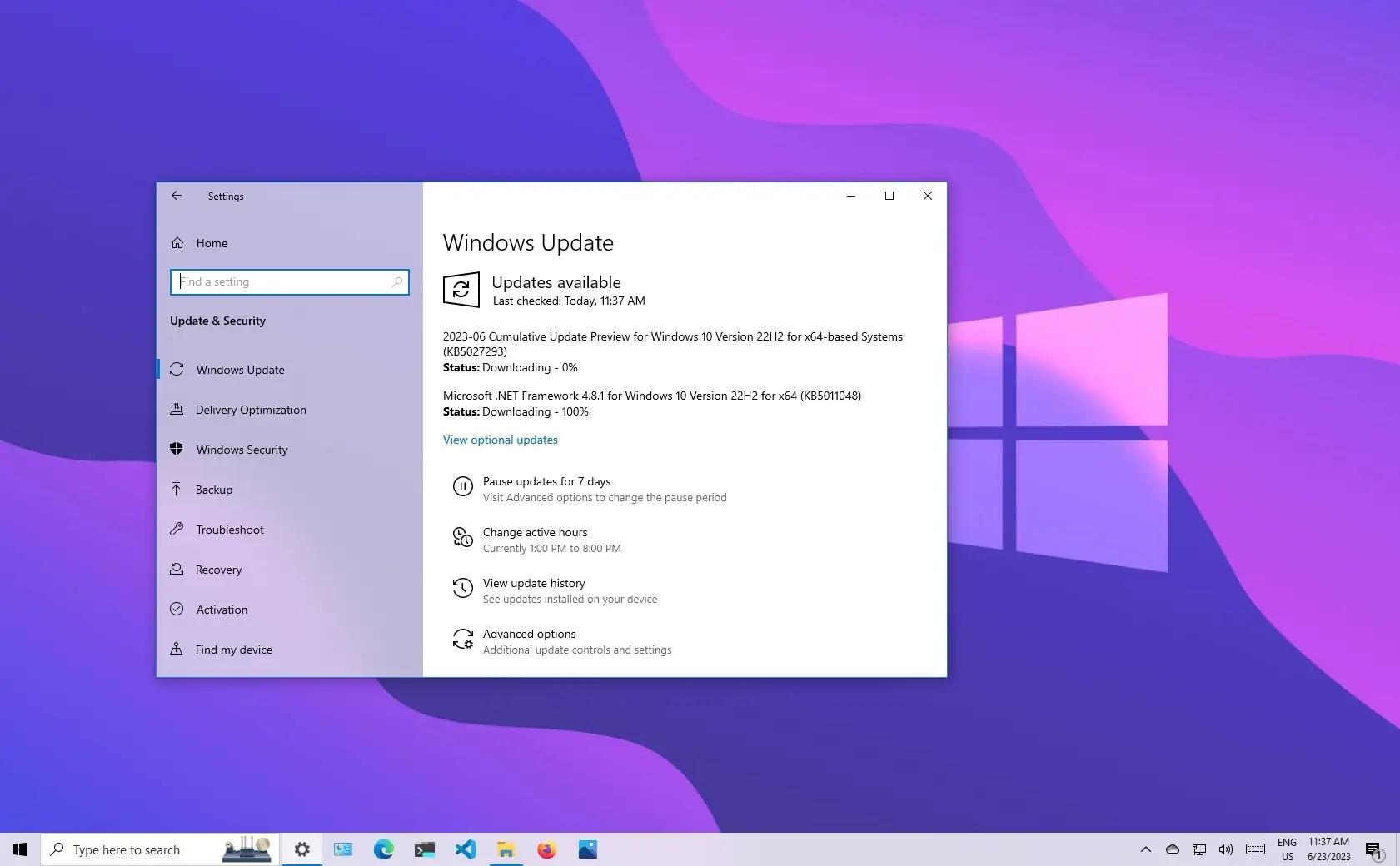Click the Delivery Optimization icon

[177, 409]
